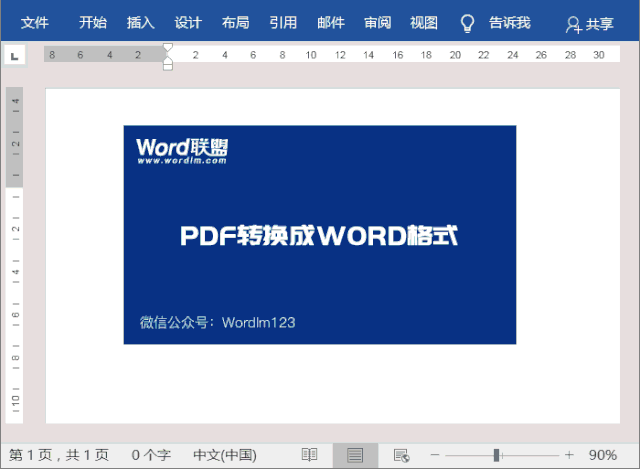Screen dimensions: 640x469
Task: Expand the 布局 ribbon tab
Action: pyautogui.click(x=235, y=23)
